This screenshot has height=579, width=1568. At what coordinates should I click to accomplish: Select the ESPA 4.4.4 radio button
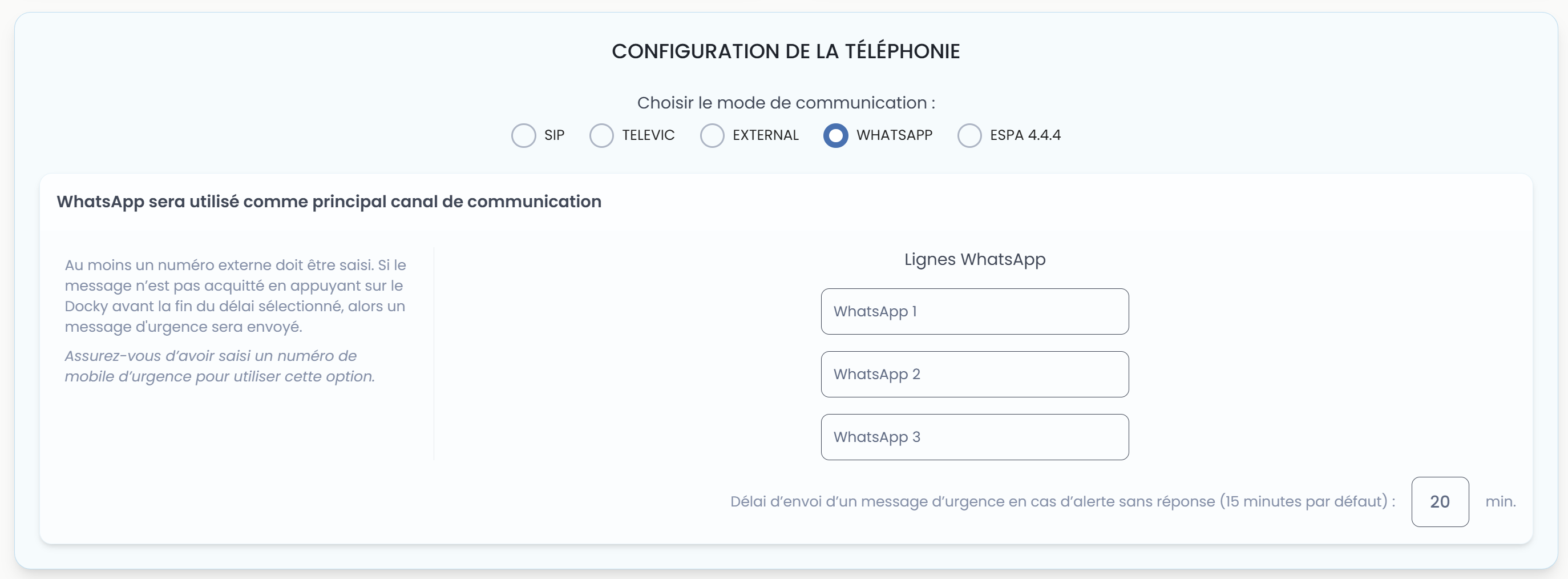coord(969,135)
